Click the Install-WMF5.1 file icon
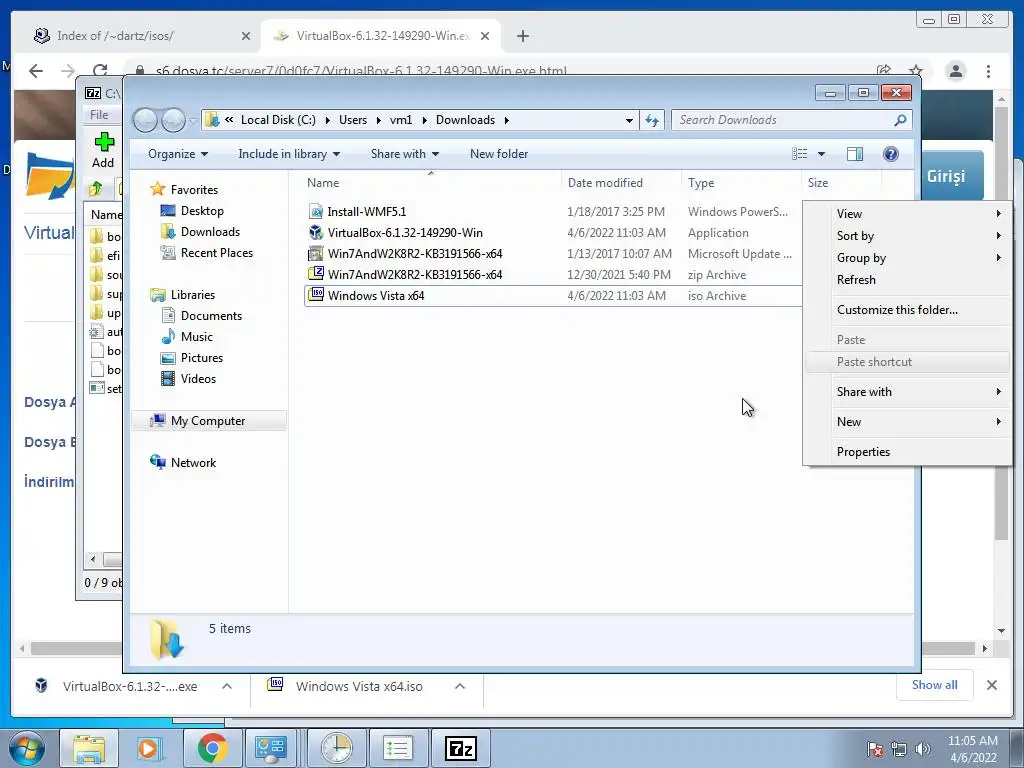 point(316,212)
